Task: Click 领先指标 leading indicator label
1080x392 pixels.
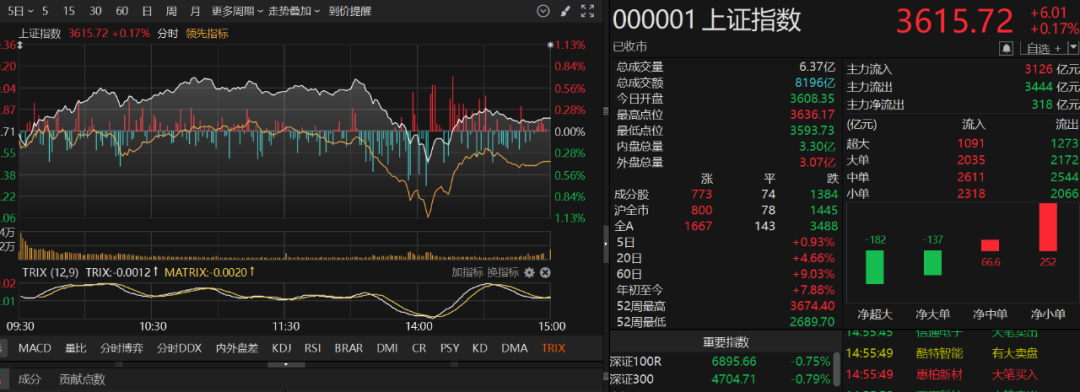Action: pyautogui.click(x=207, y=33)
